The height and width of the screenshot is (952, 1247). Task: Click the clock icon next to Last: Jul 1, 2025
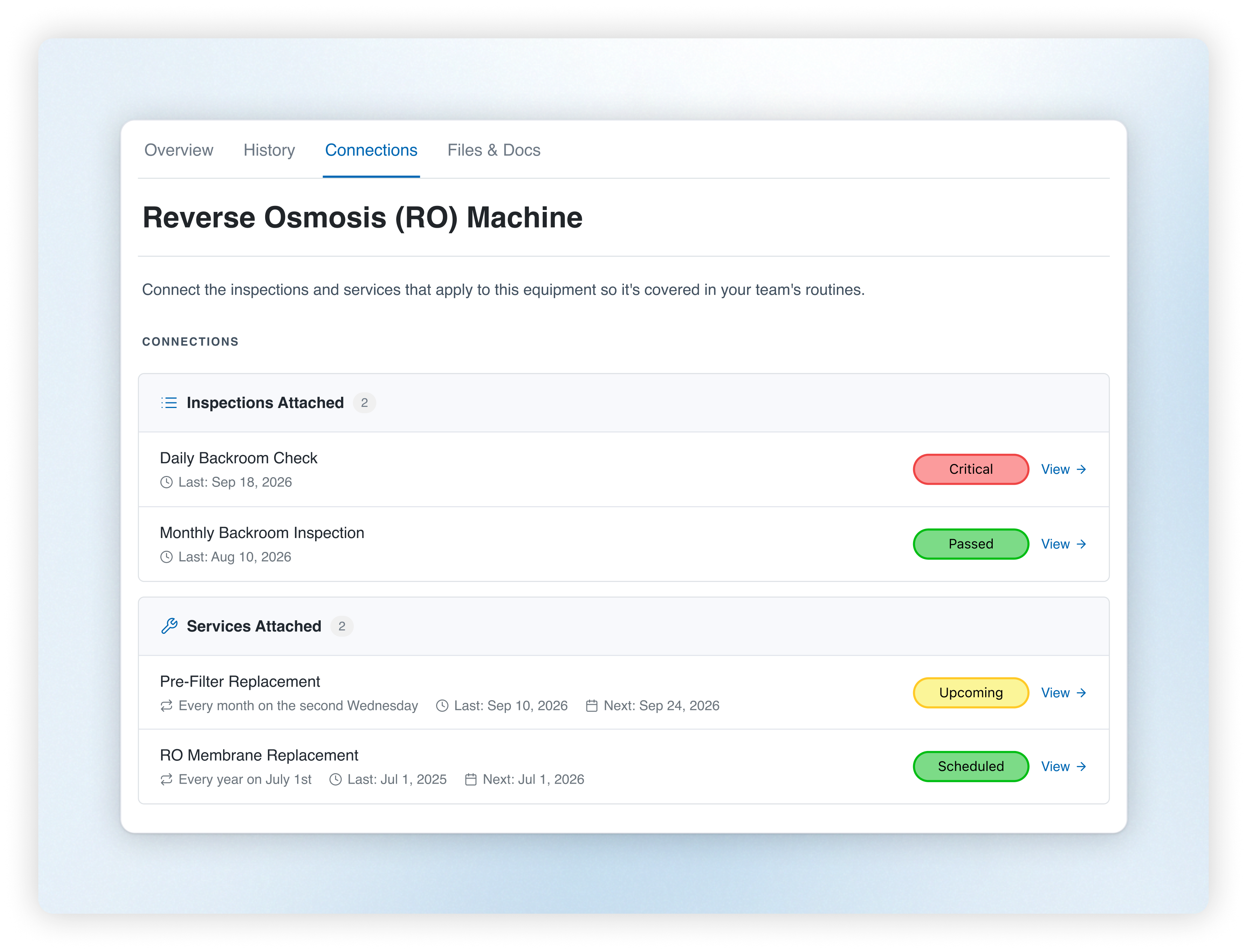[335, 780]
